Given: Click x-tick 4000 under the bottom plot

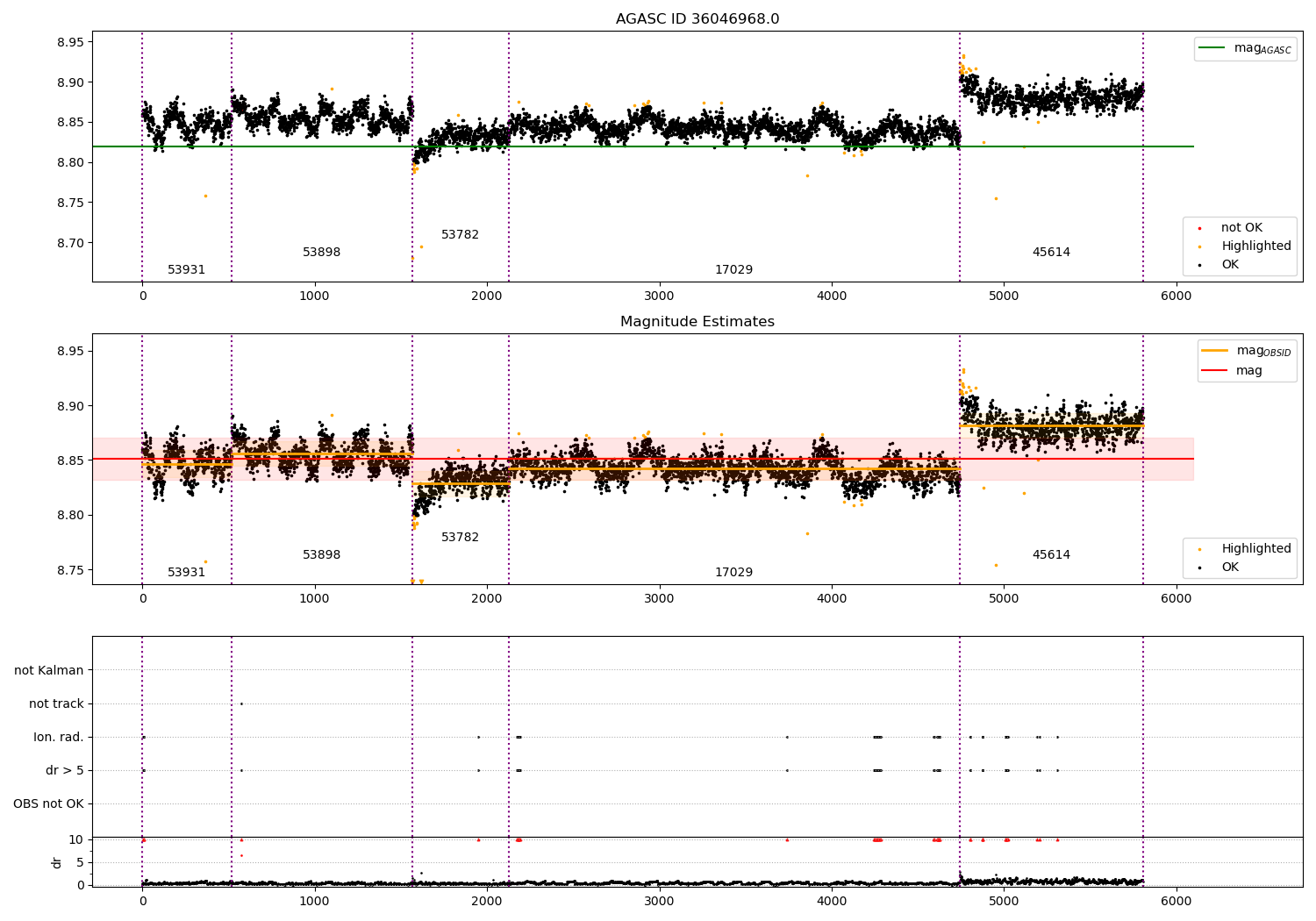Looking at the screenshot, I should pyautogui.click(x=832, y=901).
